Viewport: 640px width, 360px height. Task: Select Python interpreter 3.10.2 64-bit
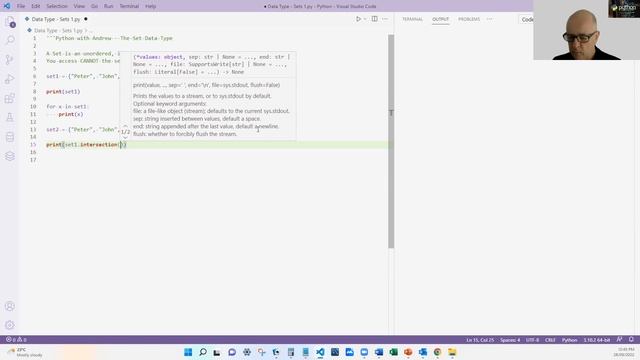pyautogui.click(x=597, y=340)
